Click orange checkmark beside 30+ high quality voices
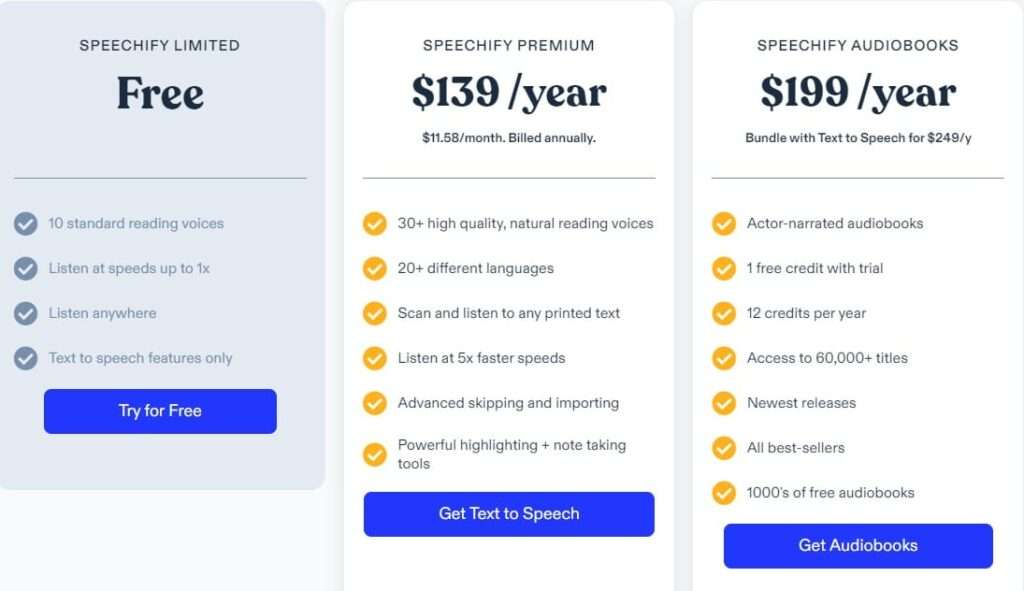This screenshot has height=591, width=1024. pos(375,223)
